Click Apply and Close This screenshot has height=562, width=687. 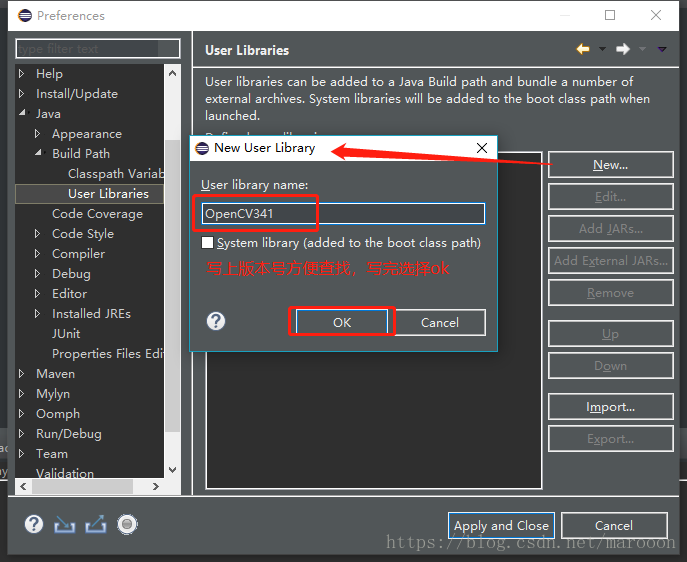(501, 525)
